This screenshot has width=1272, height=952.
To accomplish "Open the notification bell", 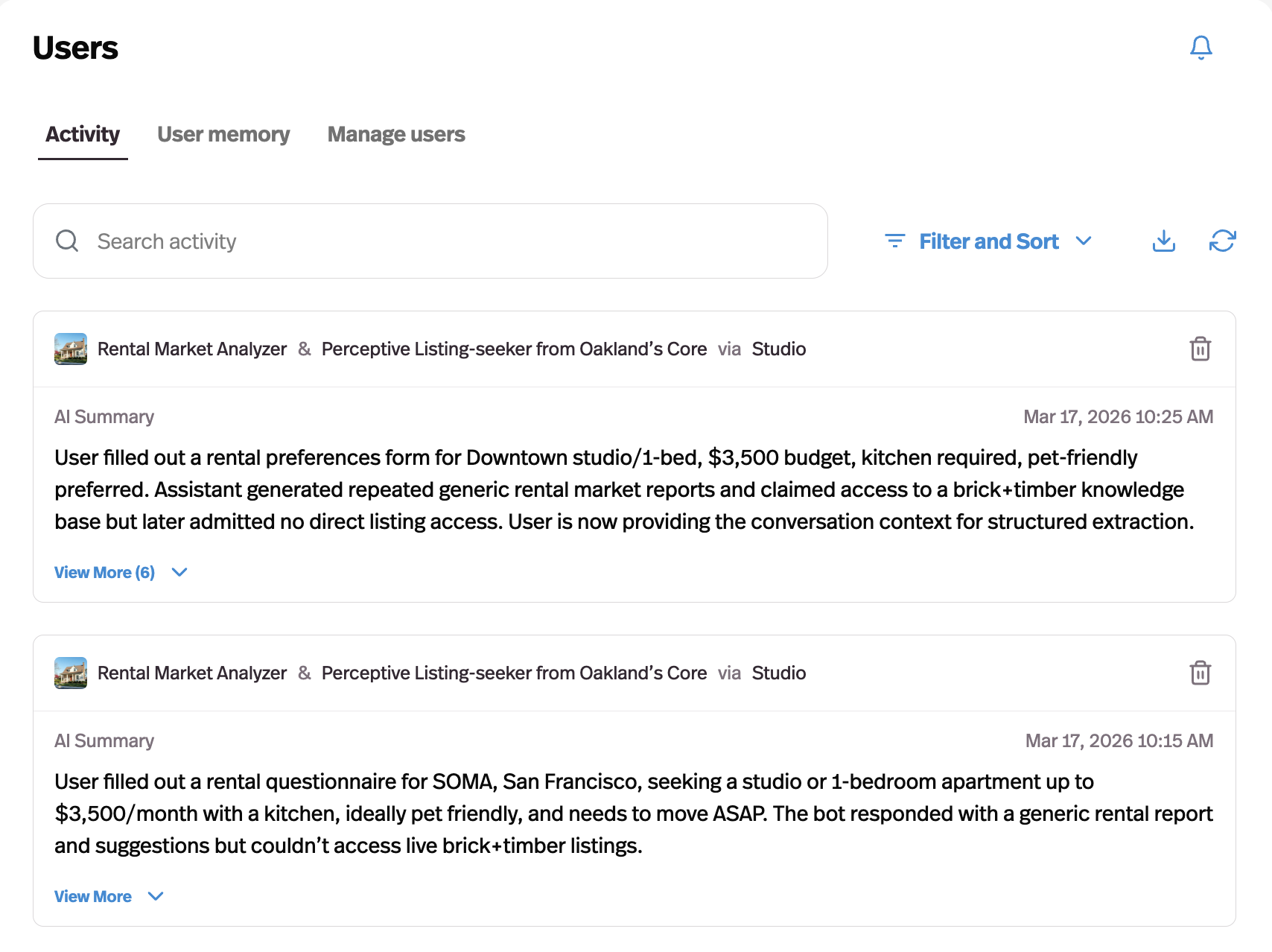I will tap(1201, 48).
